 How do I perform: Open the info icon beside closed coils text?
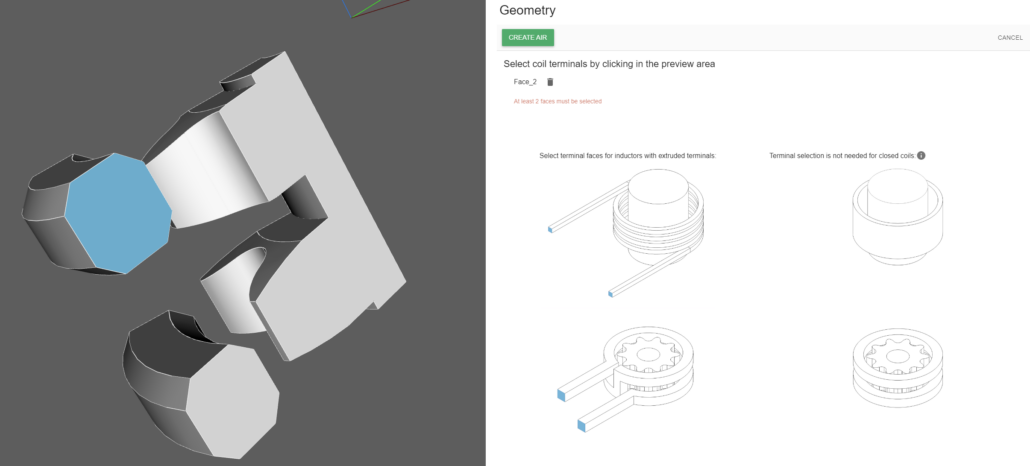[x=921, y=156]
